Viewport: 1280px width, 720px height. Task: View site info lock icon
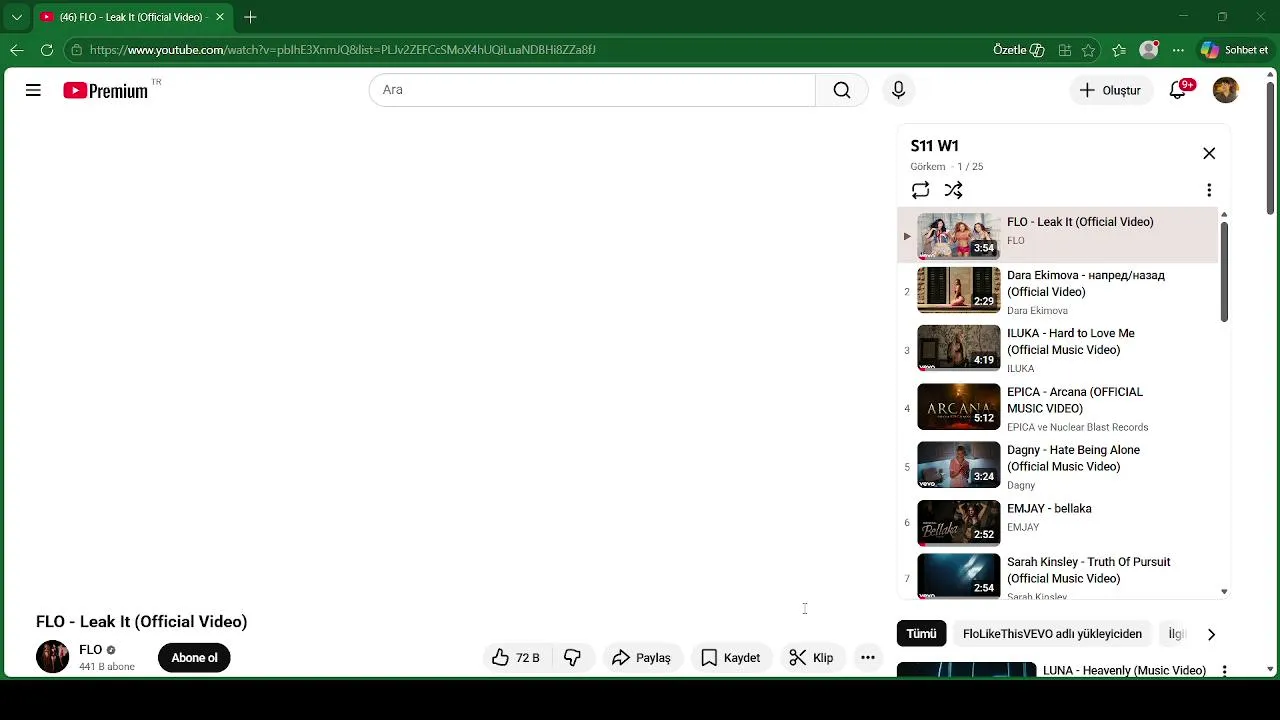pos(76,50)
